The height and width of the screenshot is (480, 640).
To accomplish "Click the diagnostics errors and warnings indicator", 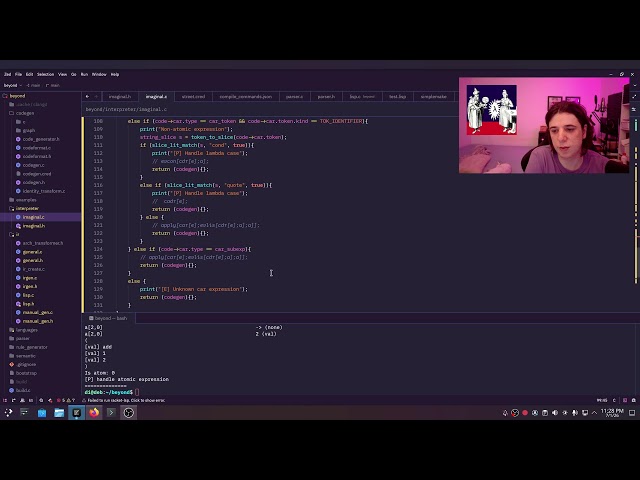I will click(66, 400).
